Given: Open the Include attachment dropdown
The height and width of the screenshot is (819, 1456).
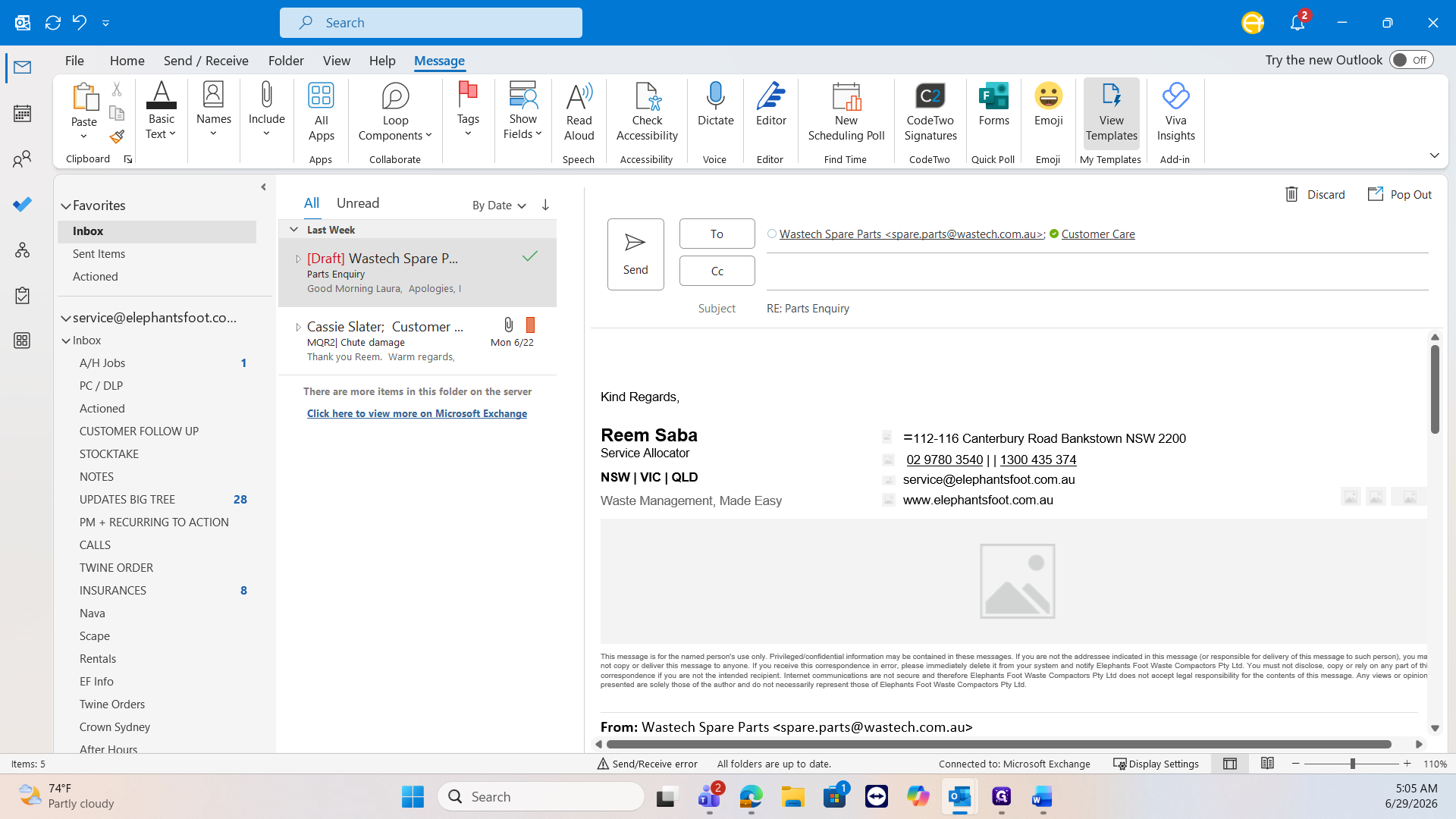Looking at the screenshot, I should tap(266, 111).
